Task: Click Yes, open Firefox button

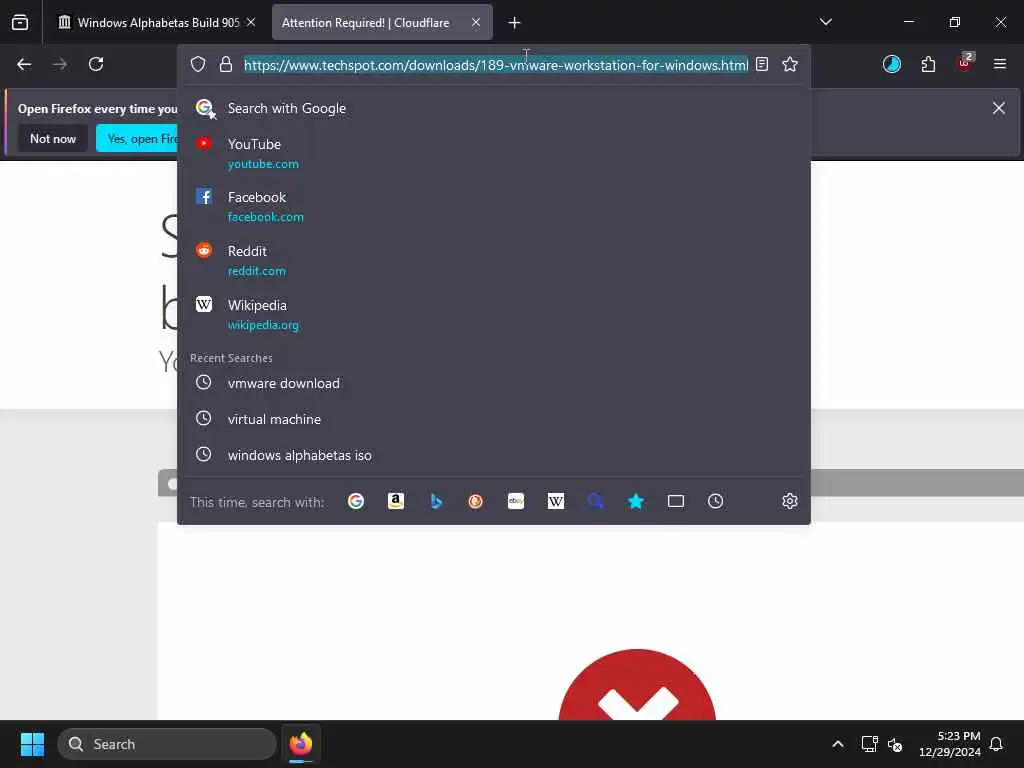Action: [137, 138]
